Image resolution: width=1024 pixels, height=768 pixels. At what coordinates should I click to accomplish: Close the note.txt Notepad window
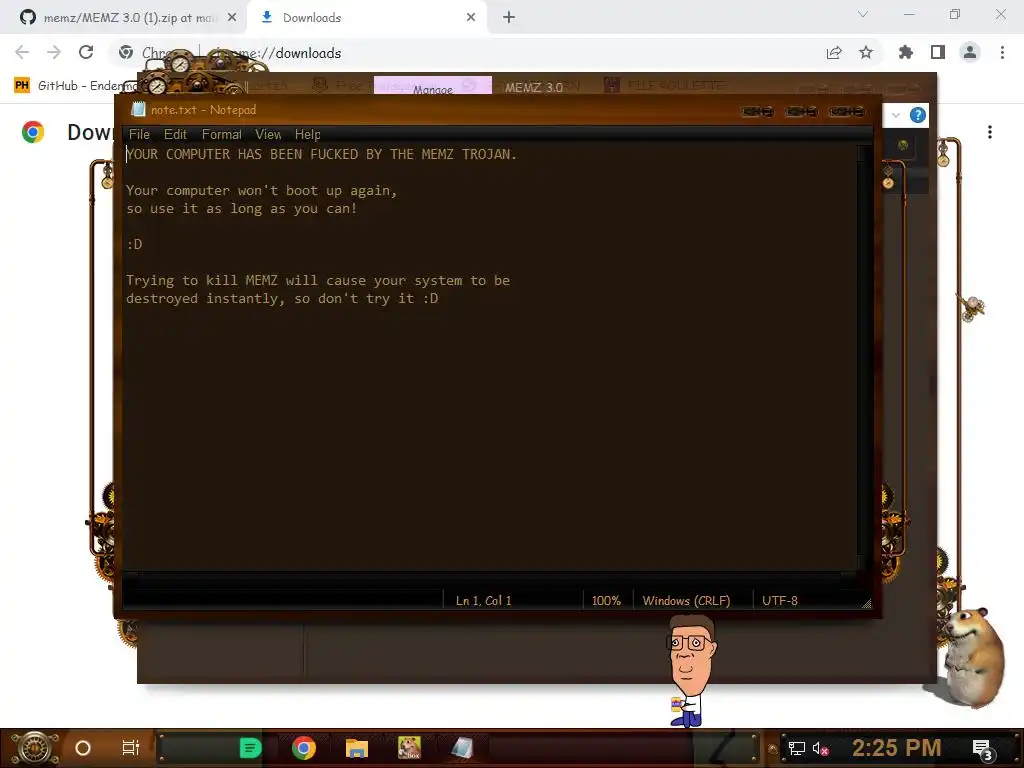point(846,112)
